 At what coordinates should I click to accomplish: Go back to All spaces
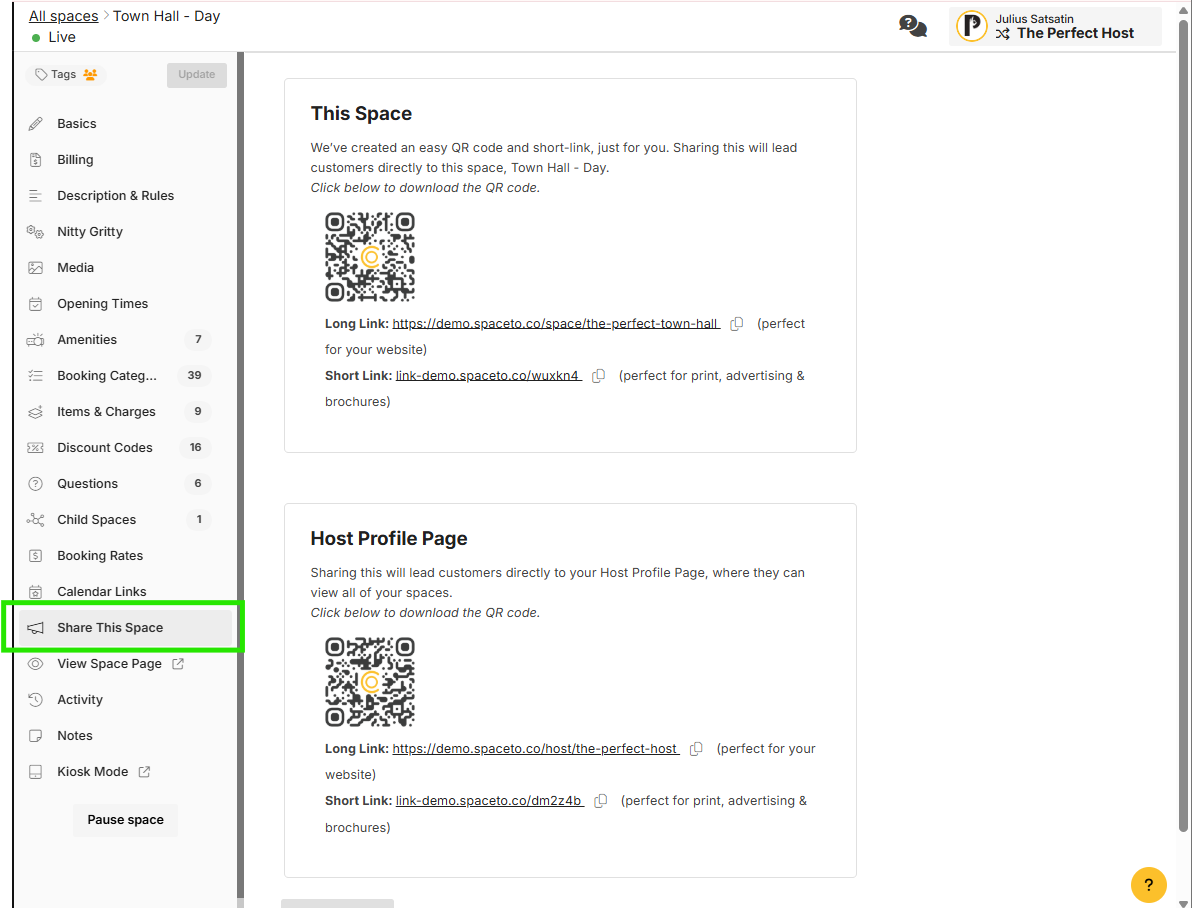click(64, 16)
